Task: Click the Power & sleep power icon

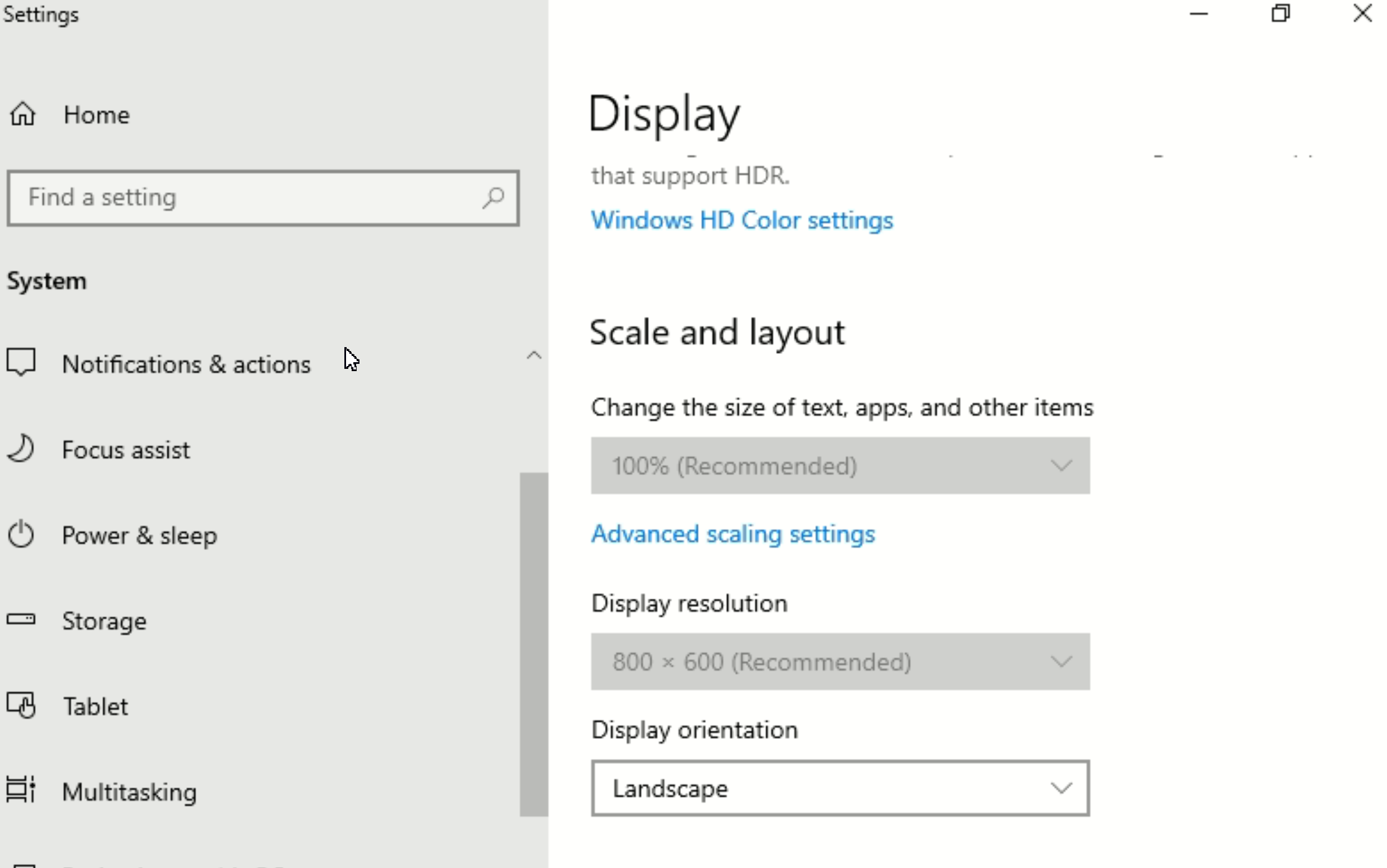Action: (21, 534)
